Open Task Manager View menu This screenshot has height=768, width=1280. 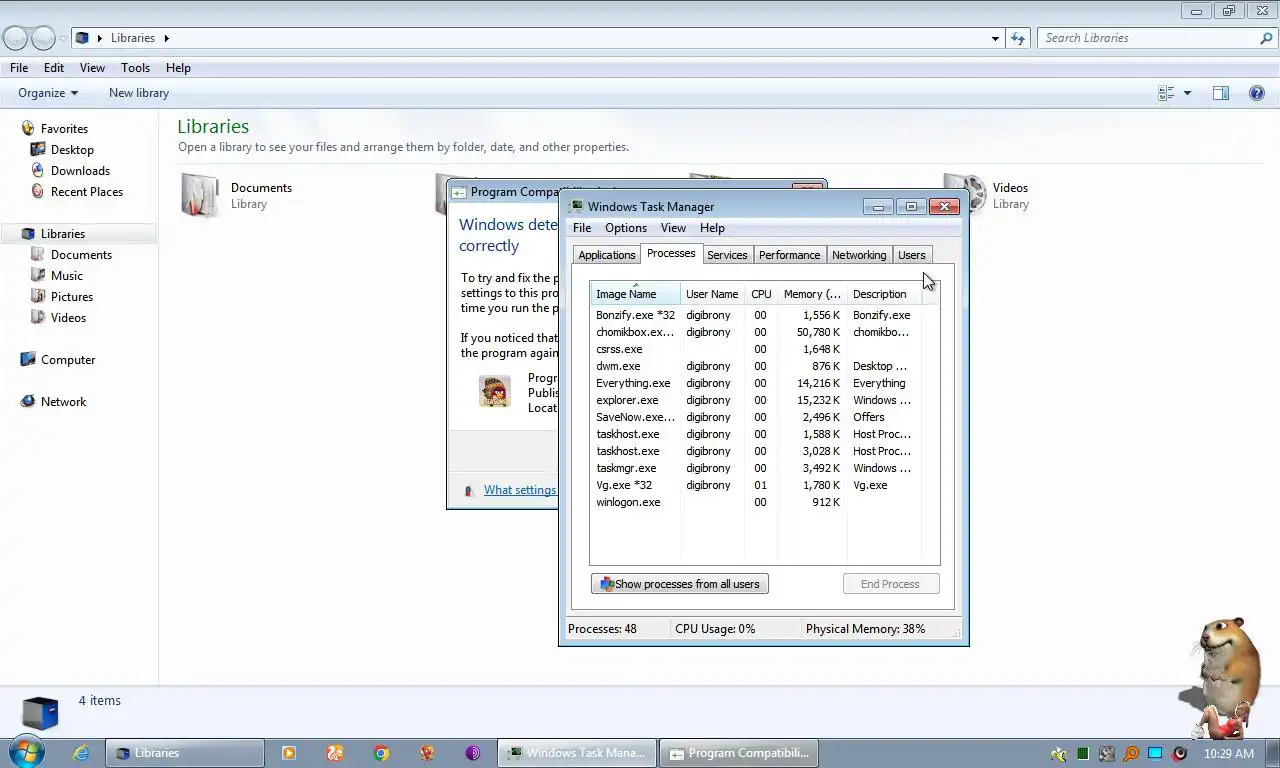[x=673, y=228]
